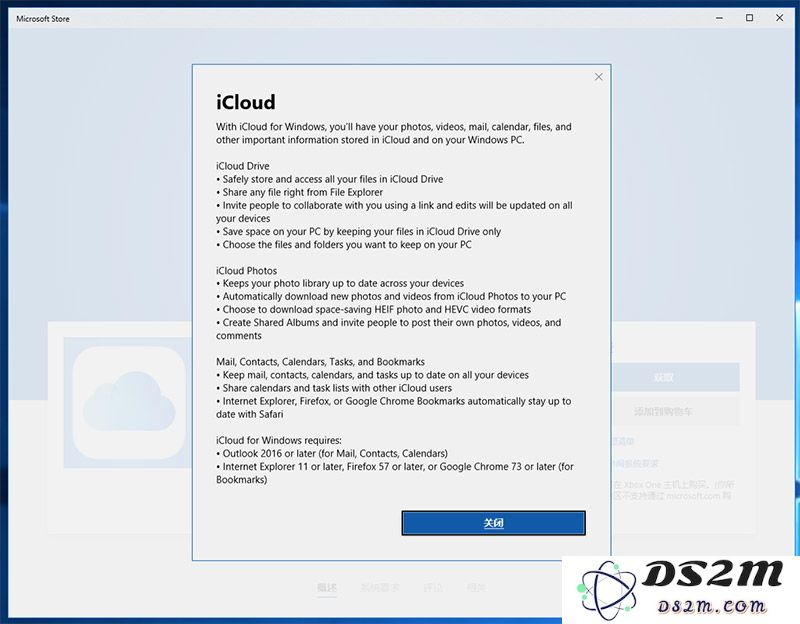The image size is (800, 624).
Task: Click the iCloud app icon in the Store page
Action: point(129,403)
